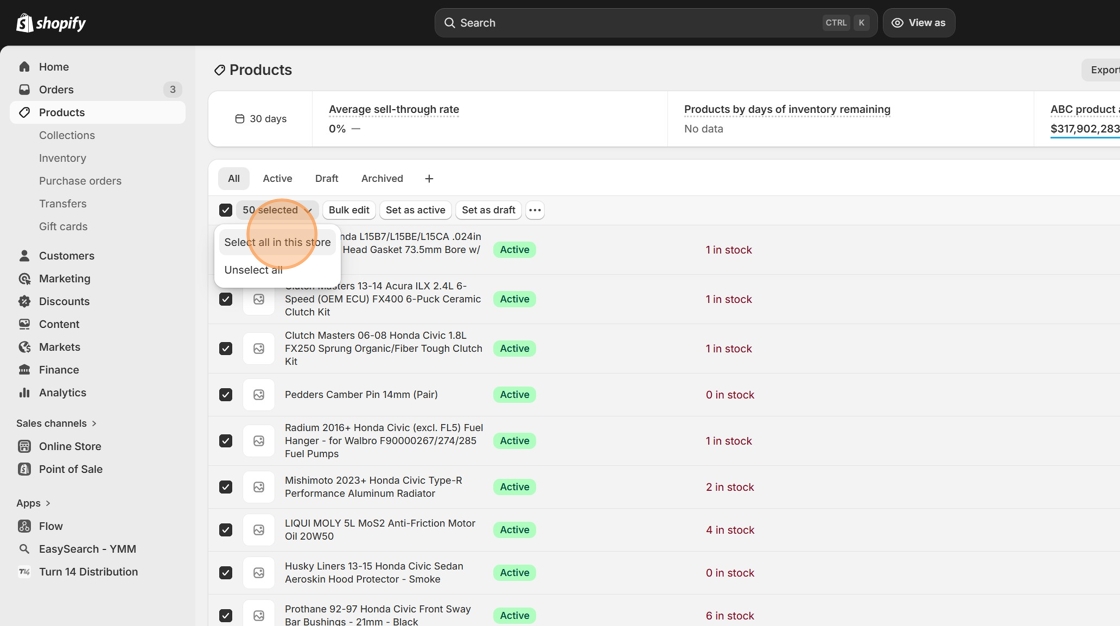This screenshot has height=626, width=1120.
Task: Click the Orders inbox icon
Action: [x=24, y=89]
